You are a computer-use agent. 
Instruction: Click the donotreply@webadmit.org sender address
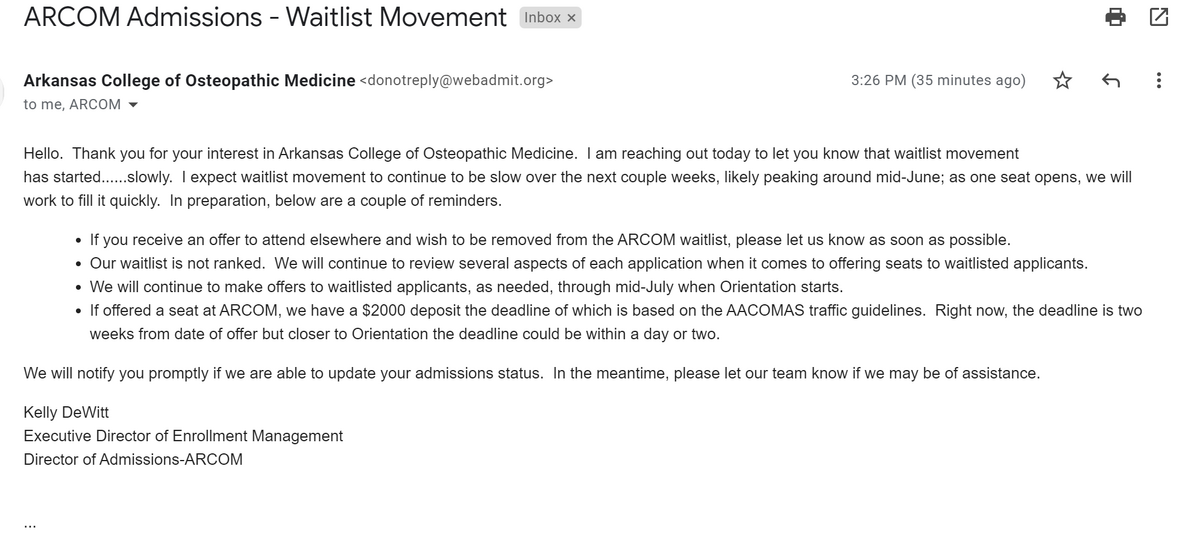(456, 81)
